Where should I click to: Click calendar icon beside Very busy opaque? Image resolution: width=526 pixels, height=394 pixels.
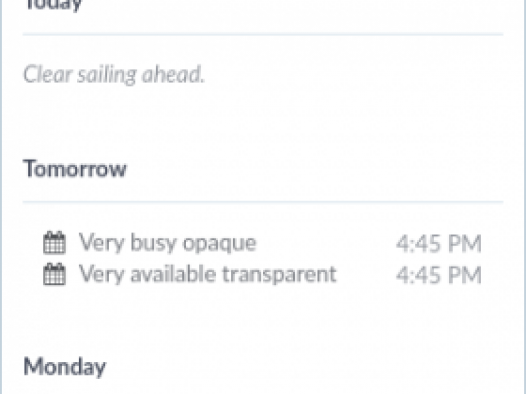[55, 242]
